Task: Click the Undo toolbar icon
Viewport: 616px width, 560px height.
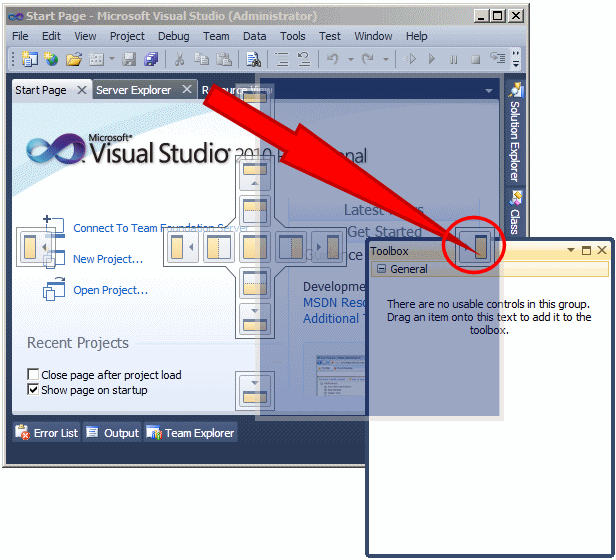Action: click(x=332, y=59)
